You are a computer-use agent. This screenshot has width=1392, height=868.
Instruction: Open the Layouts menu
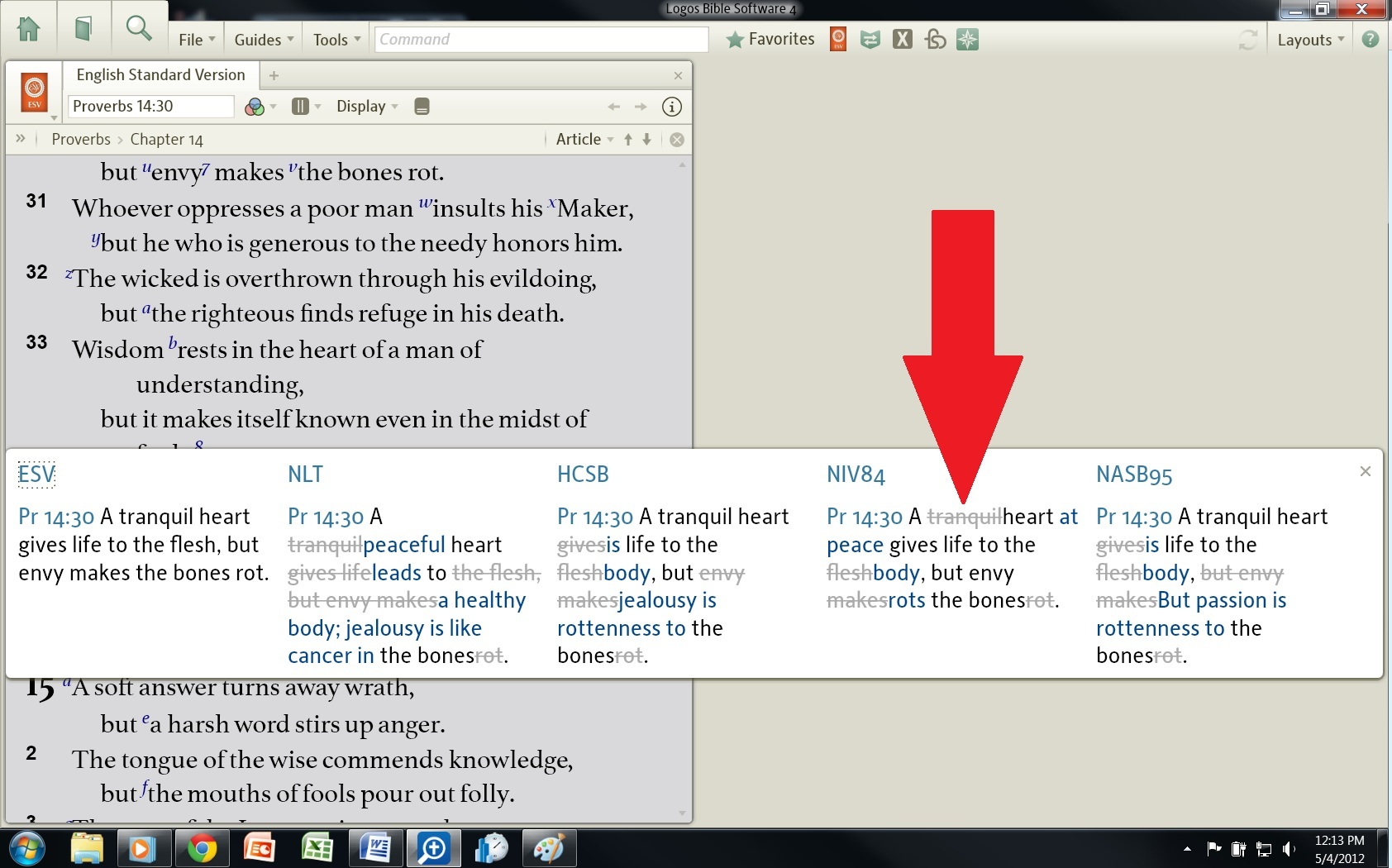pyautogui.click(x=1310, y=40)
